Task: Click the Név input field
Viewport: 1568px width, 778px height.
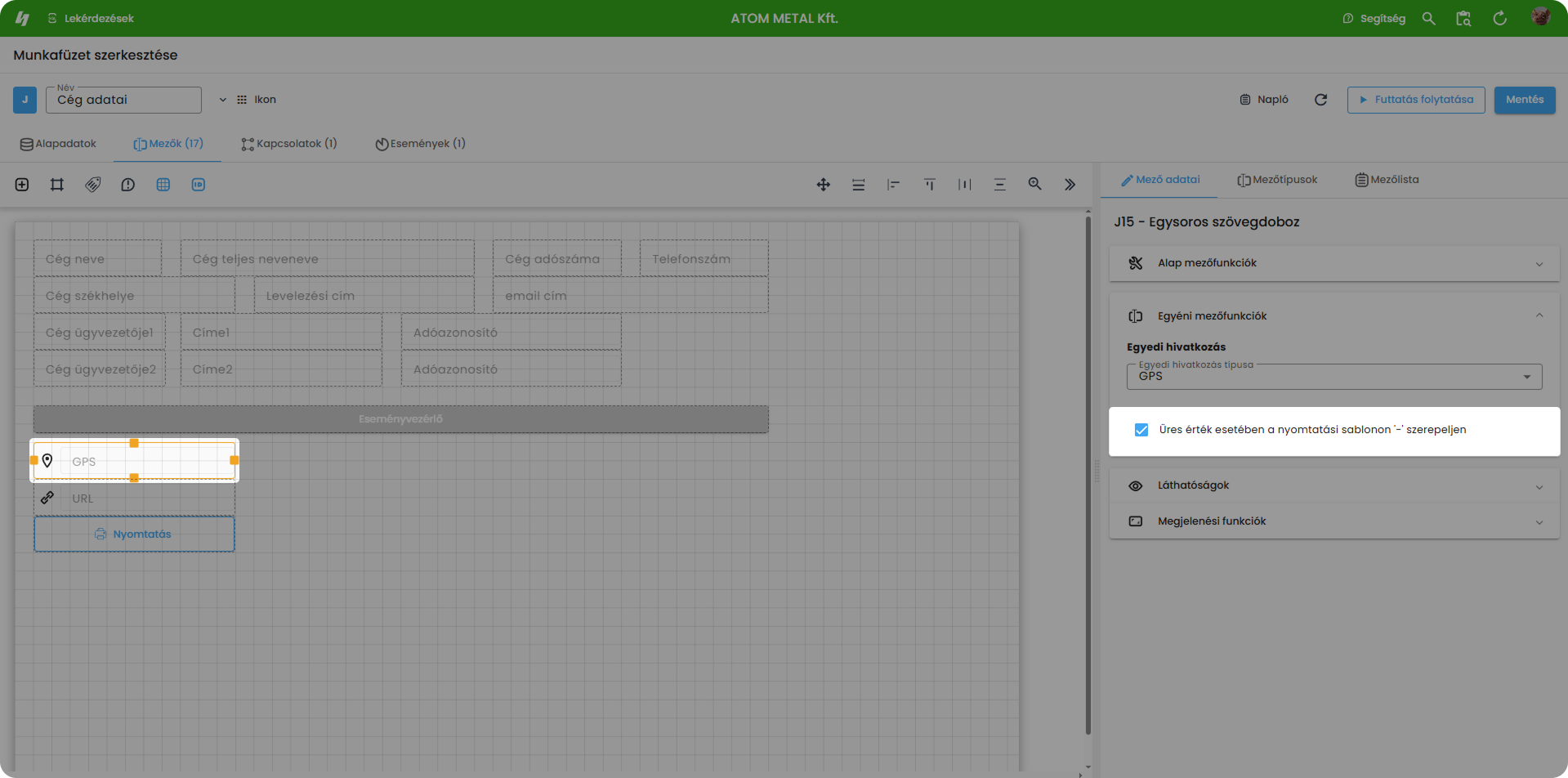Action: pyautogui.click(x=123, y=101)
